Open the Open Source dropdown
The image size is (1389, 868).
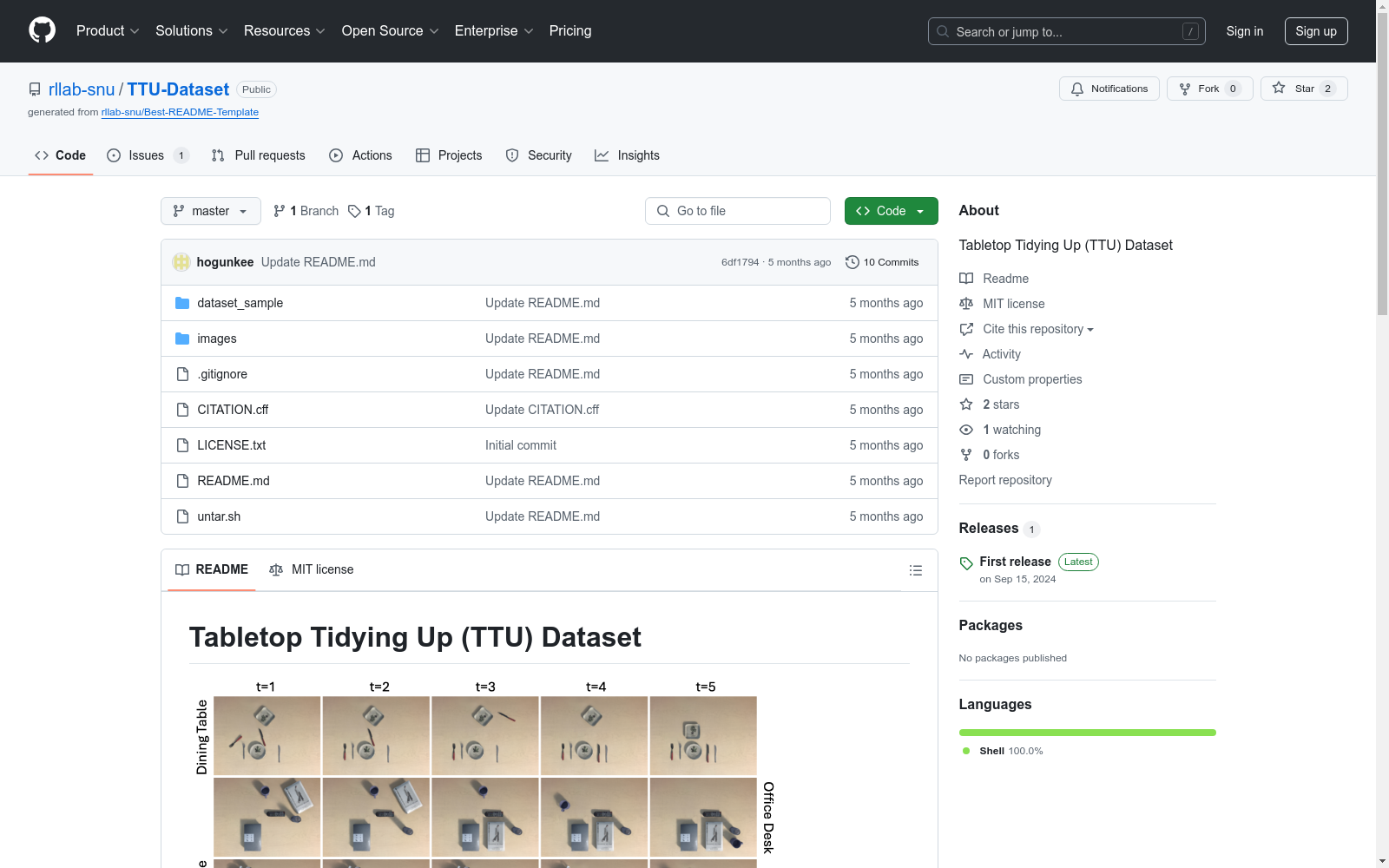pos(391,31)
